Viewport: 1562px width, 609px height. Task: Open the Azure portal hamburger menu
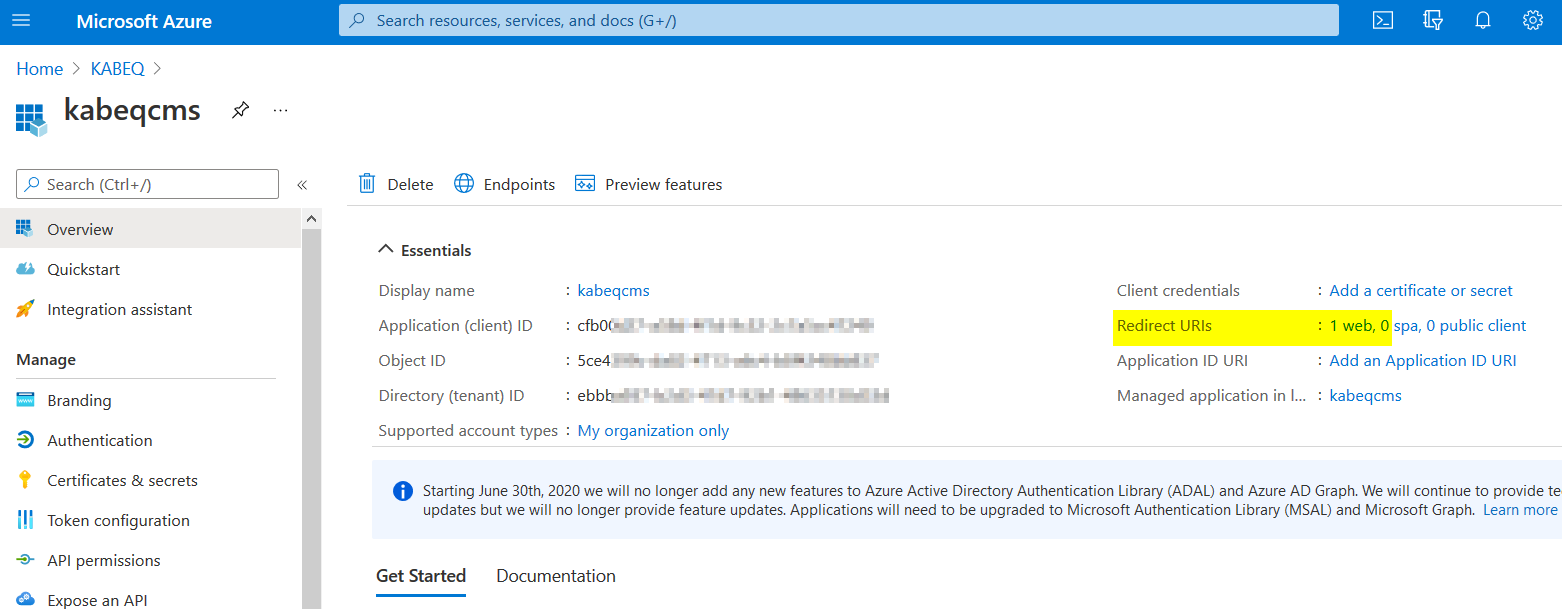pos(21,21)
